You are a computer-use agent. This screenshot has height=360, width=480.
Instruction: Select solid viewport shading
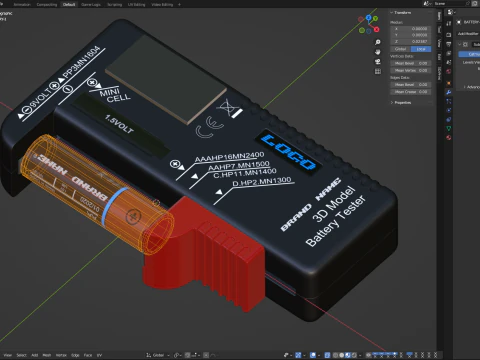[x=341, y=355]
